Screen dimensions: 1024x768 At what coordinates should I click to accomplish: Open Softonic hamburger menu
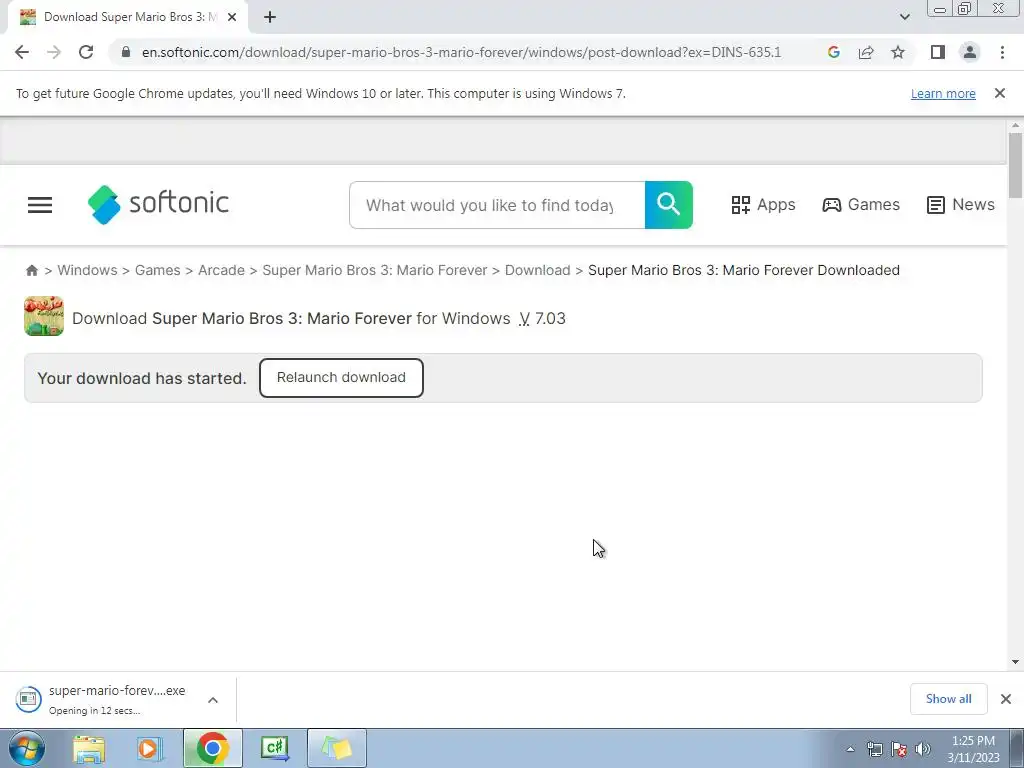(40, 205)
